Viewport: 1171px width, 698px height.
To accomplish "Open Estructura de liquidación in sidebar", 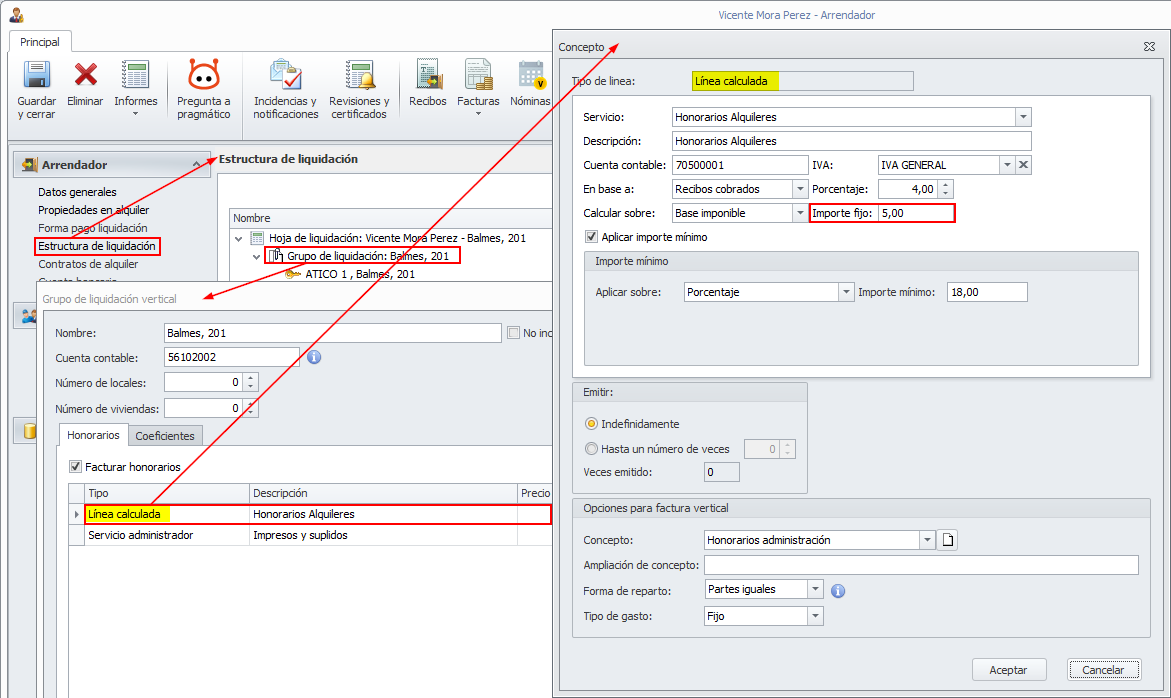I will (97, 246).
